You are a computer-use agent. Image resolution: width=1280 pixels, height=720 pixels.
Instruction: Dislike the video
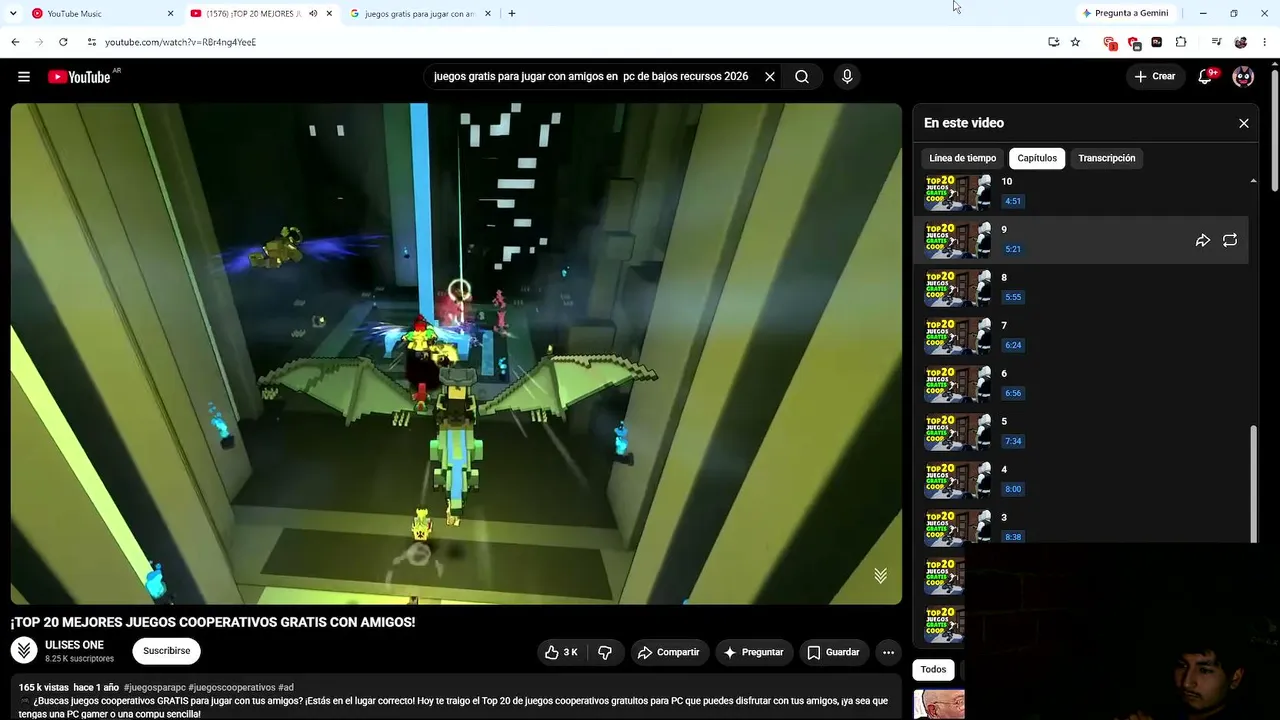(605, 652)
